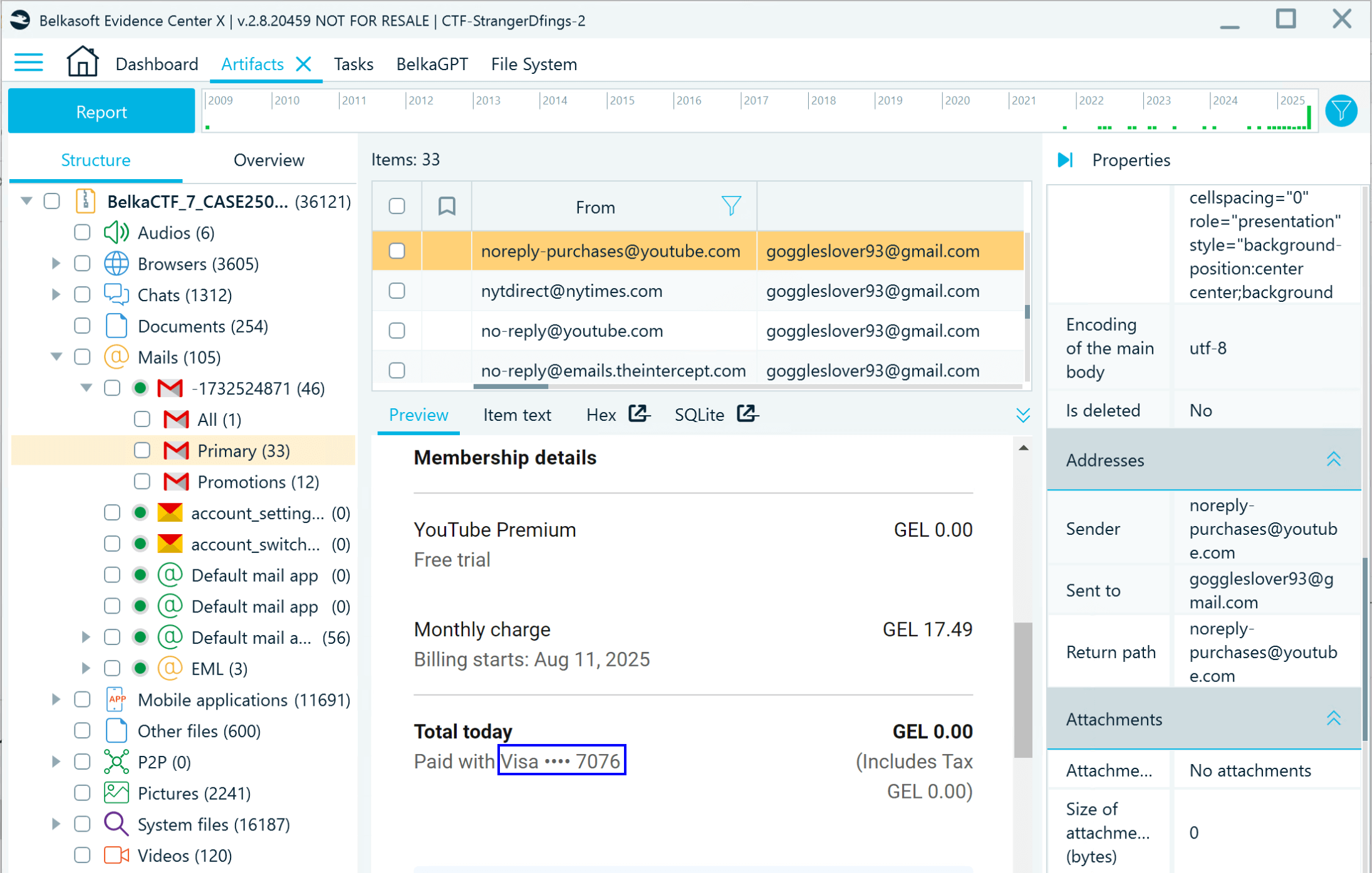Click the Other files page icon

click(116, 730)
